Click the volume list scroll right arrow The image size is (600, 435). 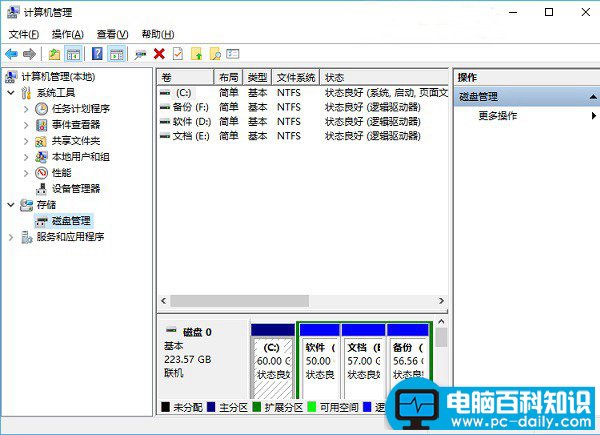tap(441, 301)
